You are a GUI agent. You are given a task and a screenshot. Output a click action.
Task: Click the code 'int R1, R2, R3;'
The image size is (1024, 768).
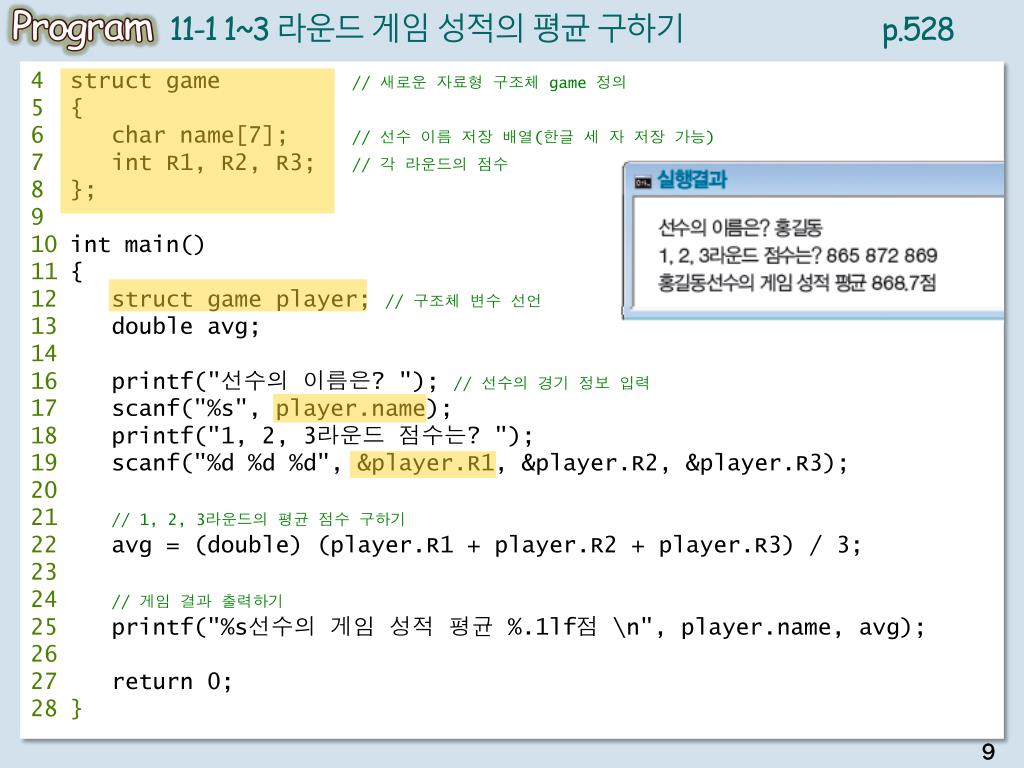click(213, 163)
